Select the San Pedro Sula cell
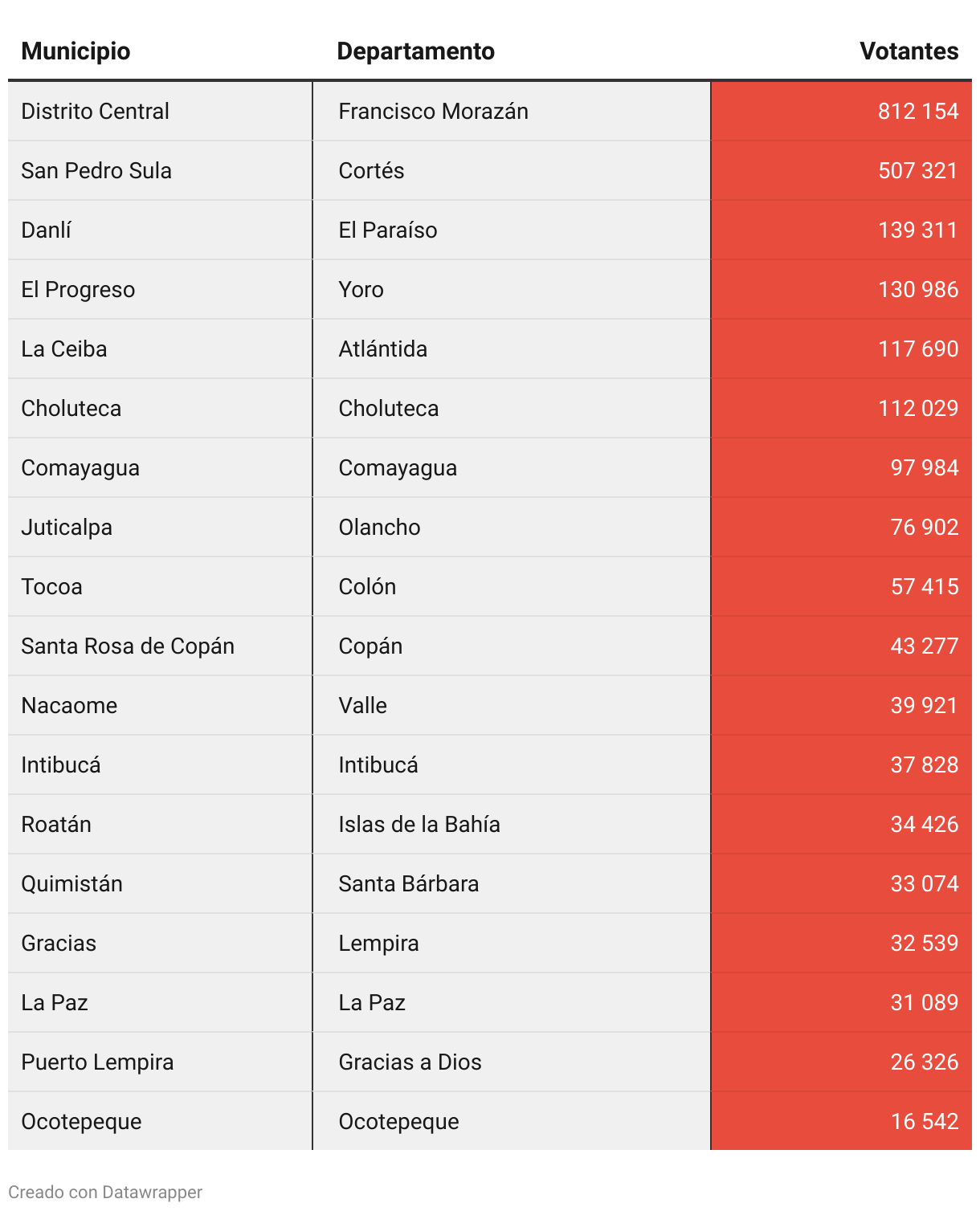The height and width of the screenshot is (1211, 980). pos(96,170)
